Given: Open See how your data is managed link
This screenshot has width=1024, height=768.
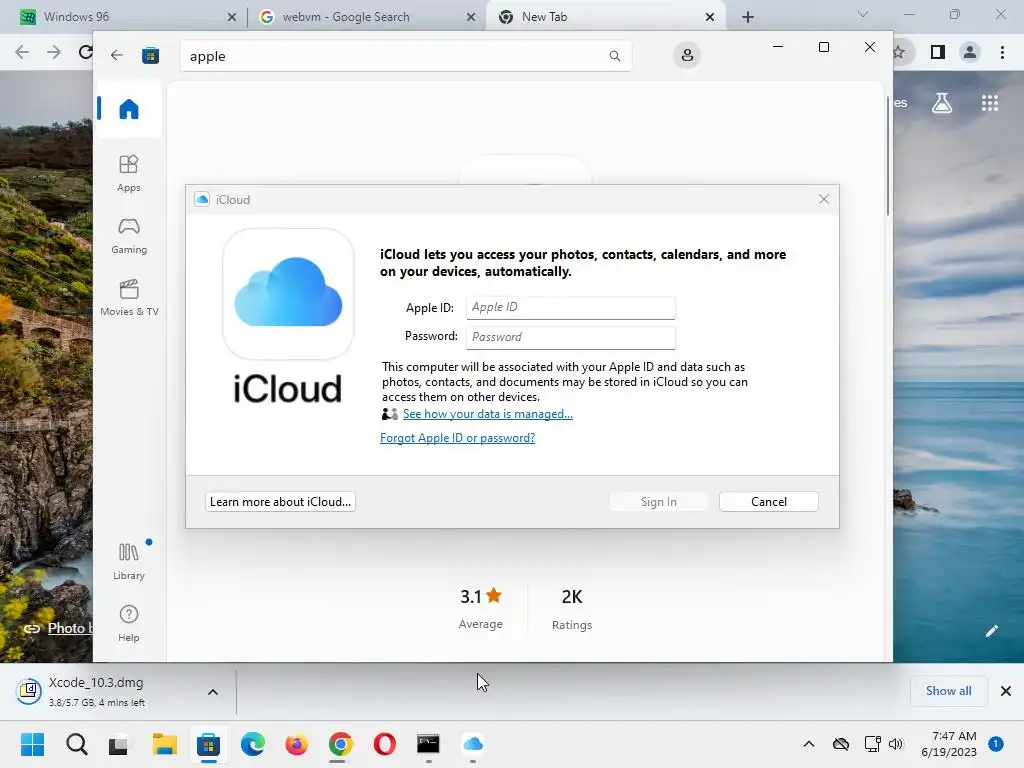Looking at the screenshot, I should click(488, 414).
